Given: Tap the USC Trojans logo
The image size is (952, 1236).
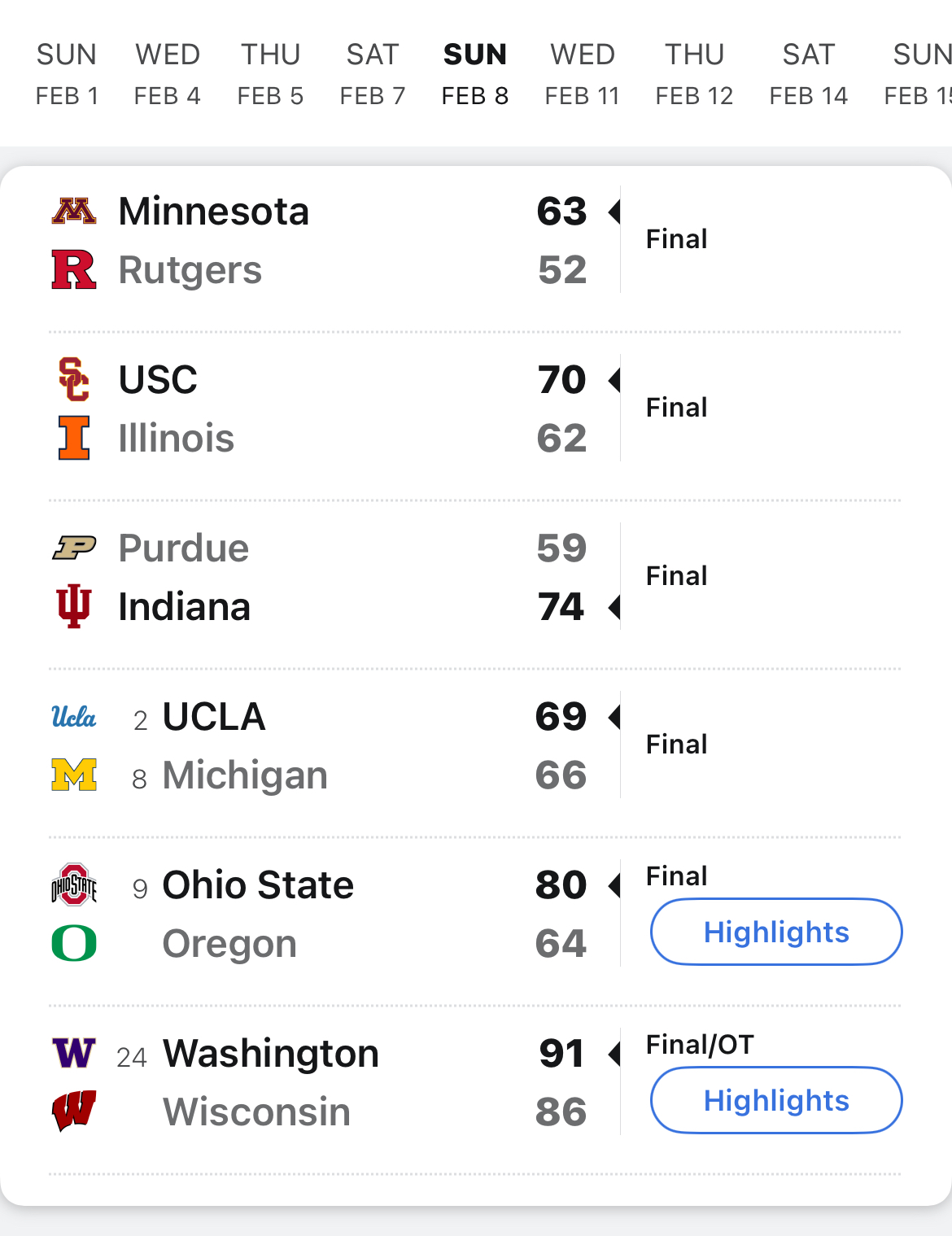Looking at the screenshot, I should click(x=74, y=379).
